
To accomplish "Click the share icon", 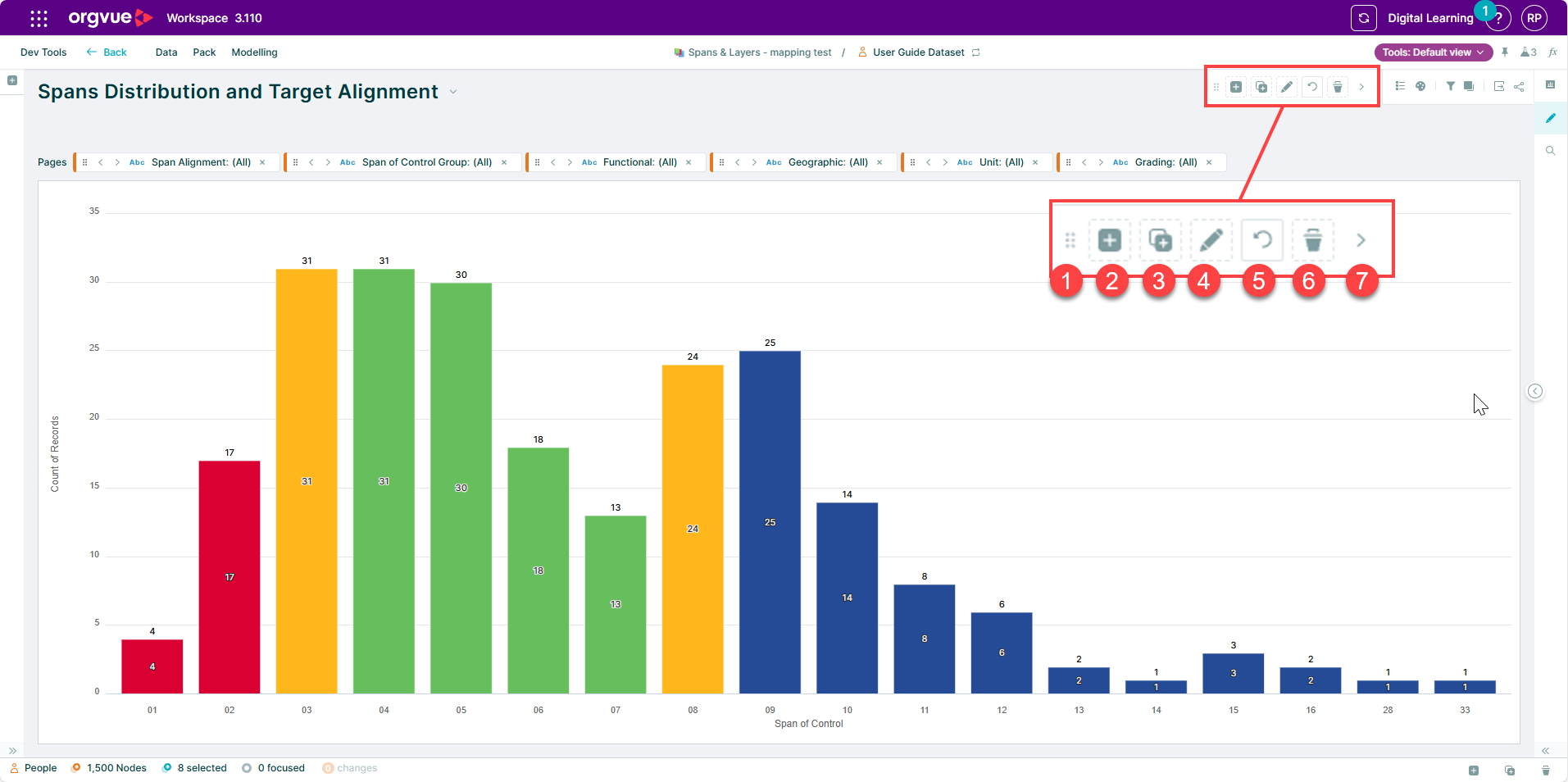I will click(1519, 86).
